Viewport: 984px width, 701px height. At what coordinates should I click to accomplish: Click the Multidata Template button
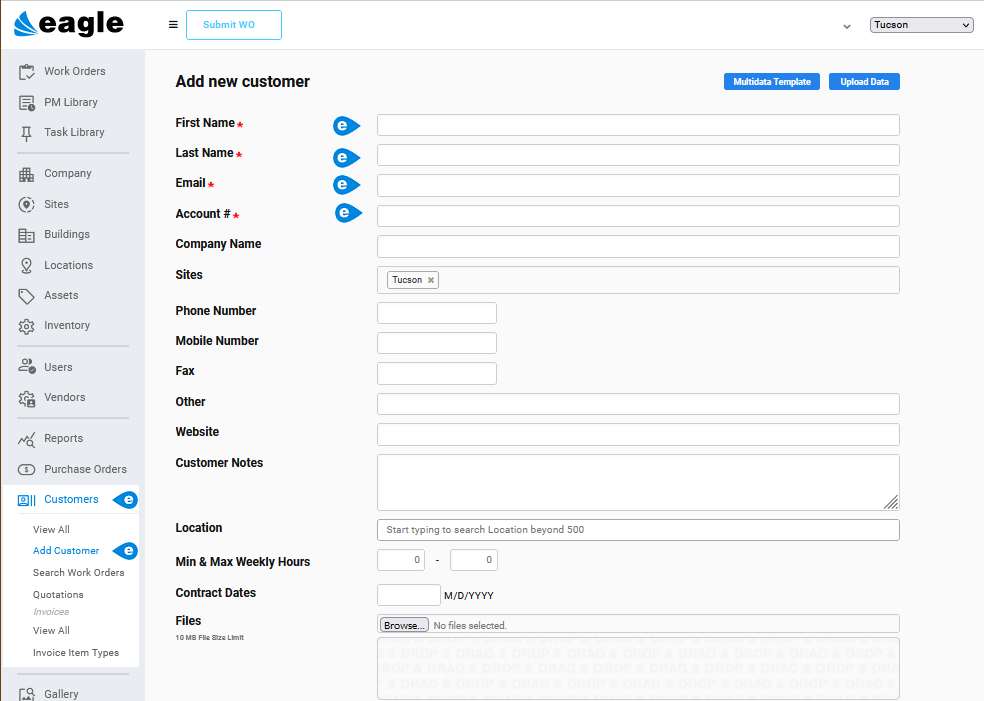point(772,82)
